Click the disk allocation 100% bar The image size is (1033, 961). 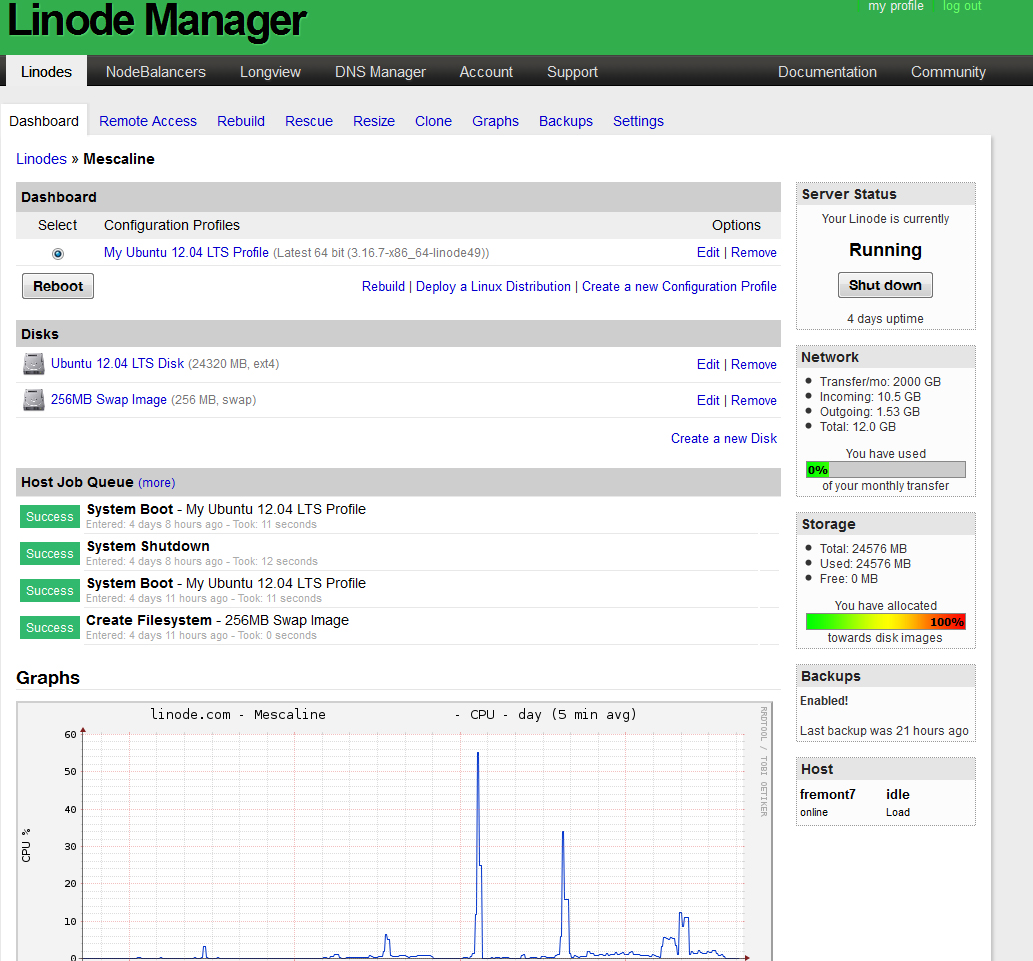[x=885, y=621]
